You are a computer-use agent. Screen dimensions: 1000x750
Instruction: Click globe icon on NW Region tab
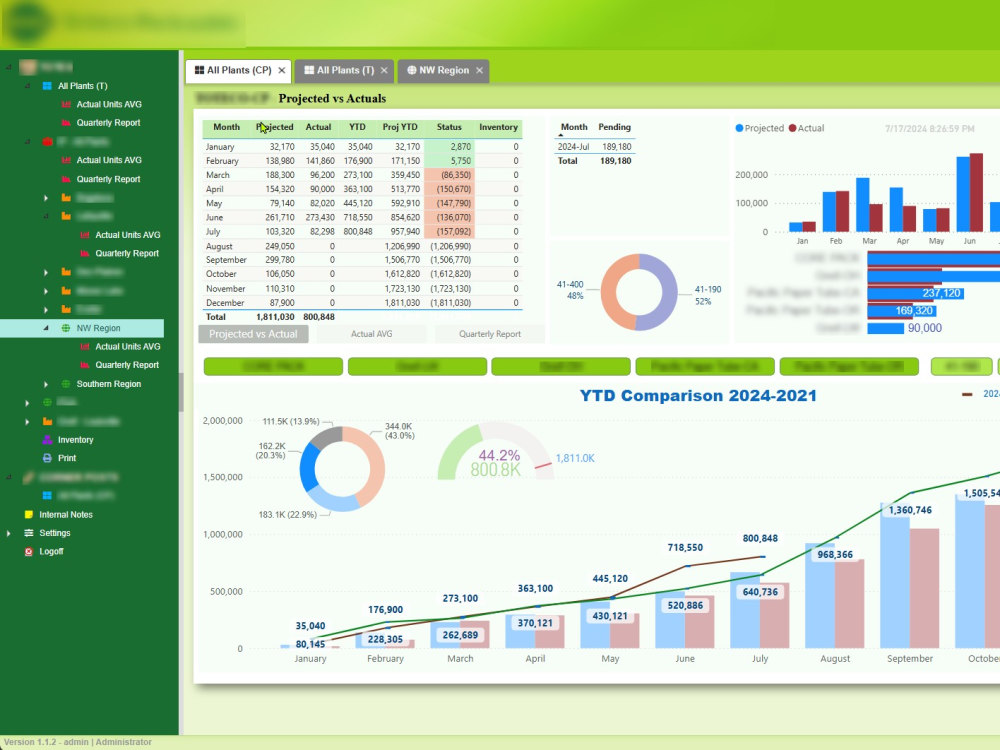tap(411, 70)
